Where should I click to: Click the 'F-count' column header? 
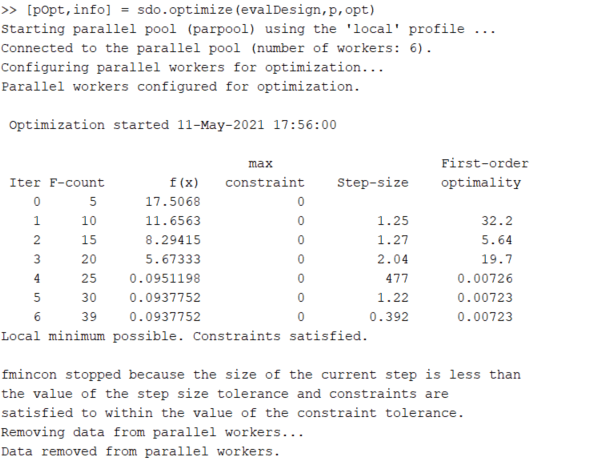pyautogui.click(x=77, y=183)
